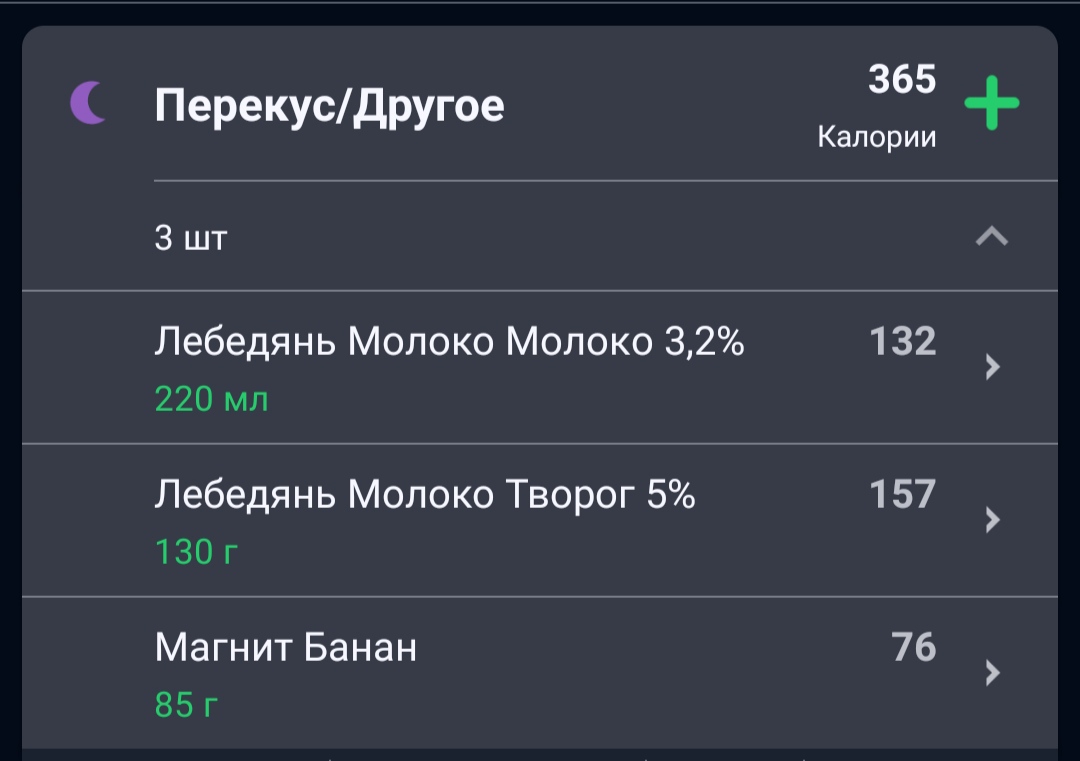The image size is (1080, 761).
Task: Open the Магнит Банан food item
Action: (540, 674)
